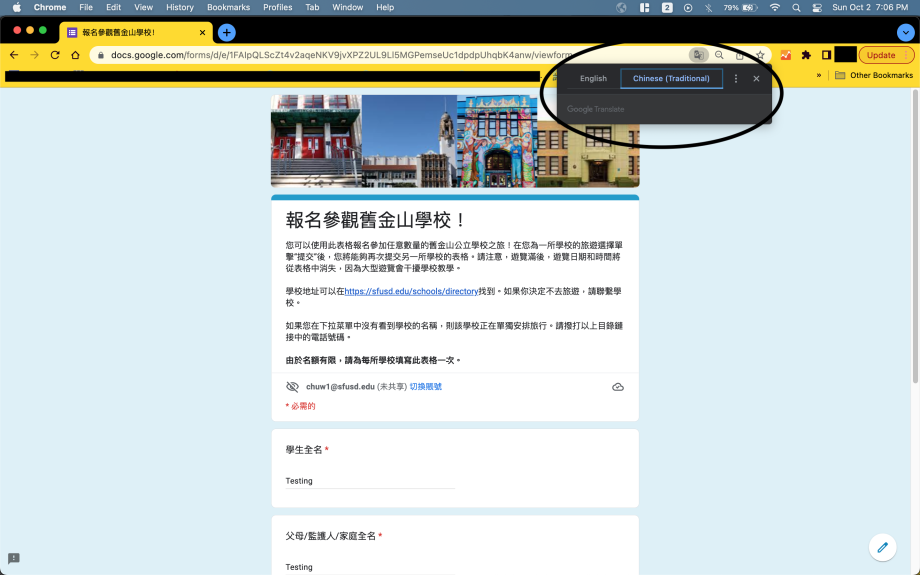Click the cloud saved-draft icon
The image size is (920, 575).
(618, 387)
